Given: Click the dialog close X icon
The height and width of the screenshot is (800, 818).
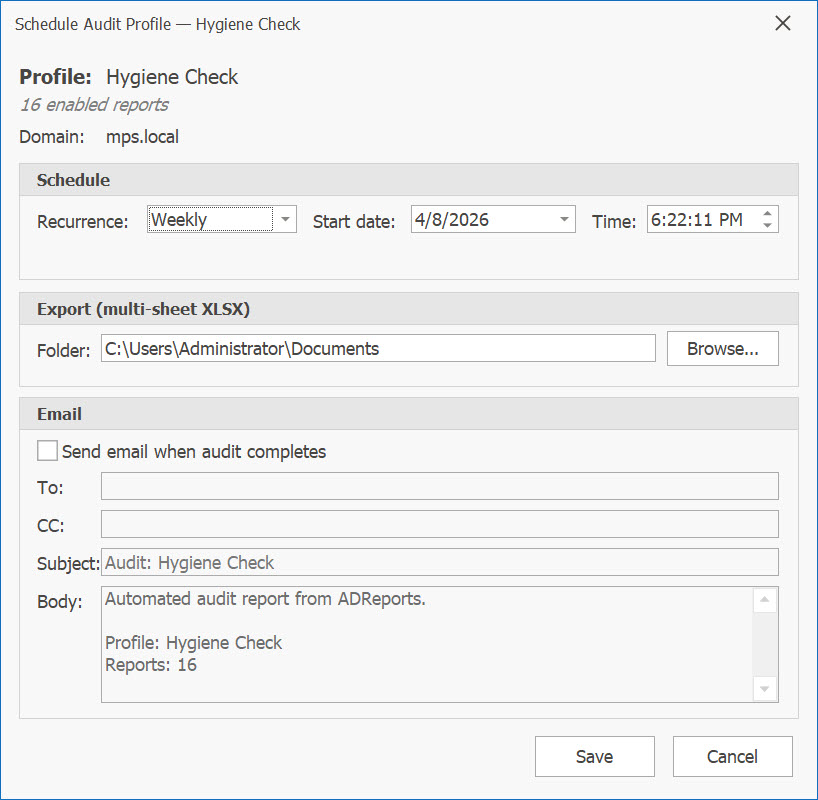Looking at the screenshot, I should pos(783,23).
